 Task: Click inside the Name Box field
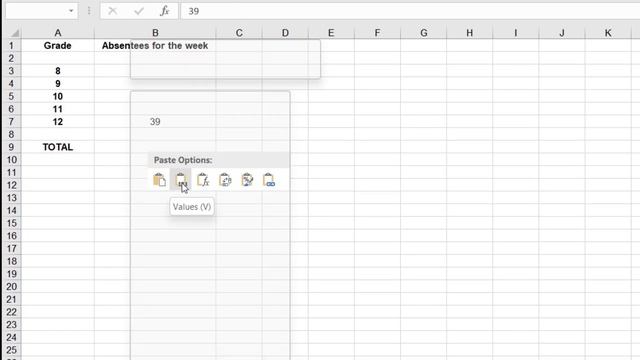click(36, 11)
